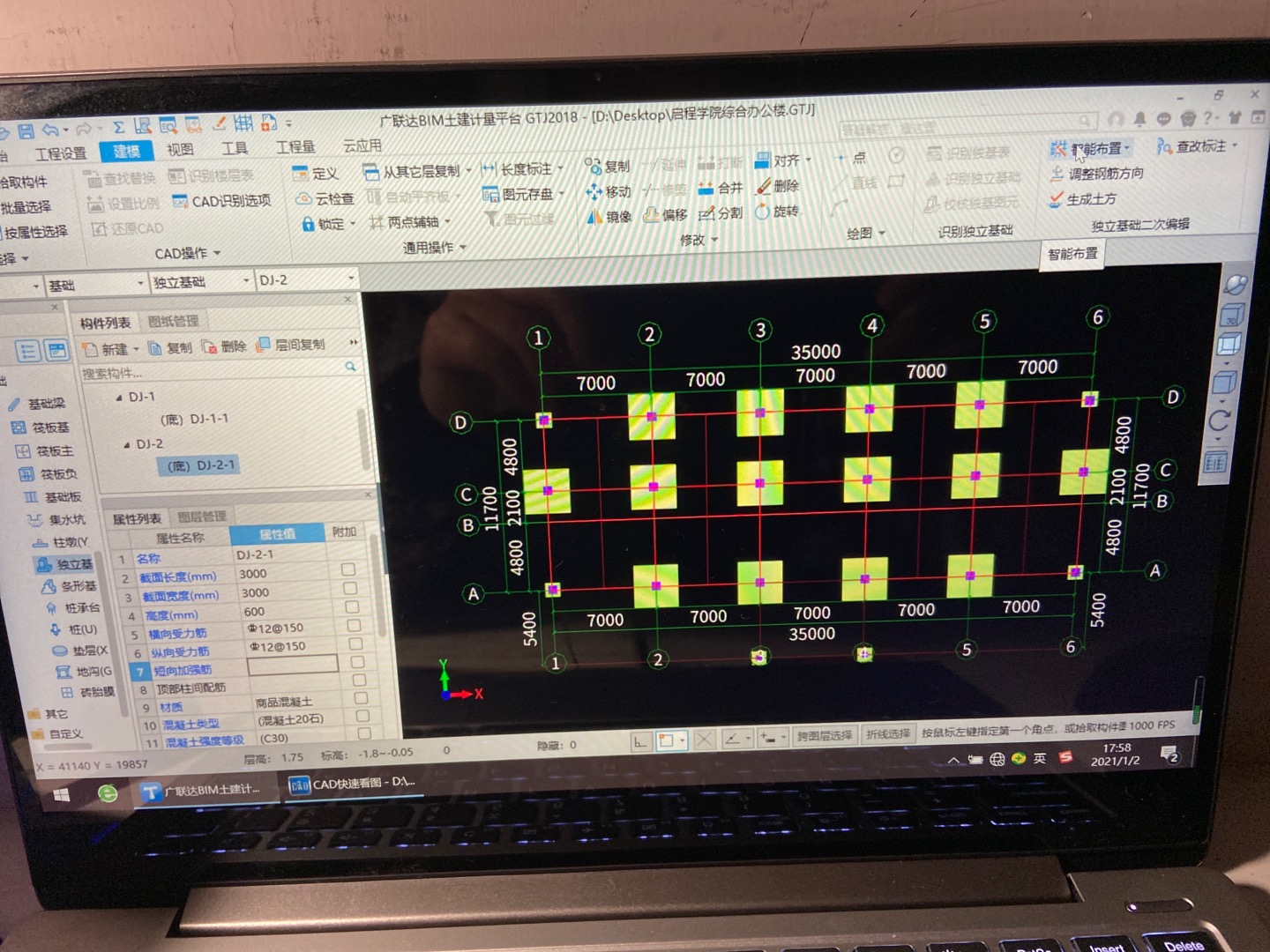
Task: Tick the 附加 checkbox for 材质 row
Action: [x=361, y=698]
